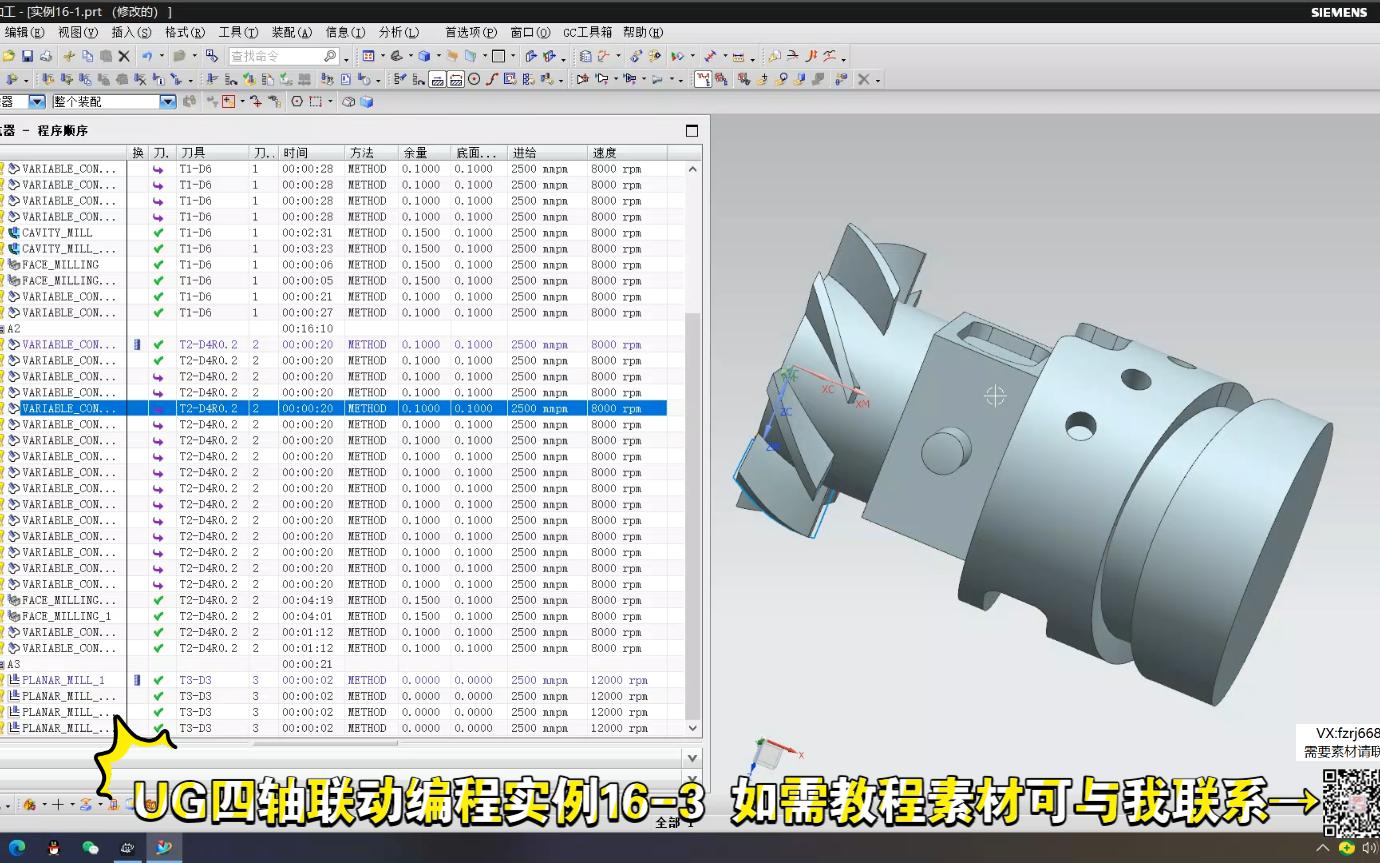Click the NX application icon in the taskbar
Image resolution: width=1380 pixels, height=863 pixels.
164,847
